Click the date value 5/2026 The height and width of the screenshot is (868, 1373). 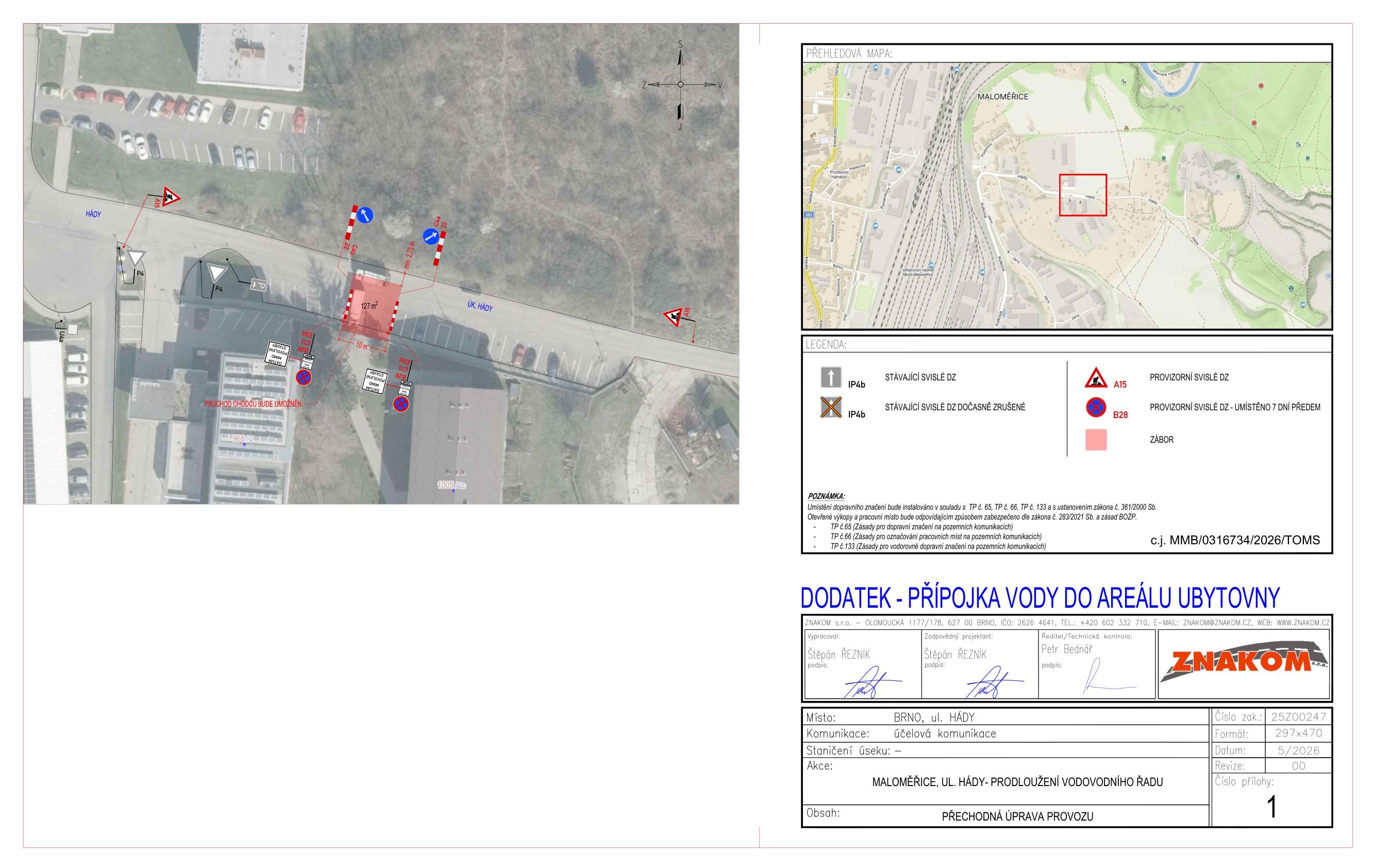pos(1298,750)
